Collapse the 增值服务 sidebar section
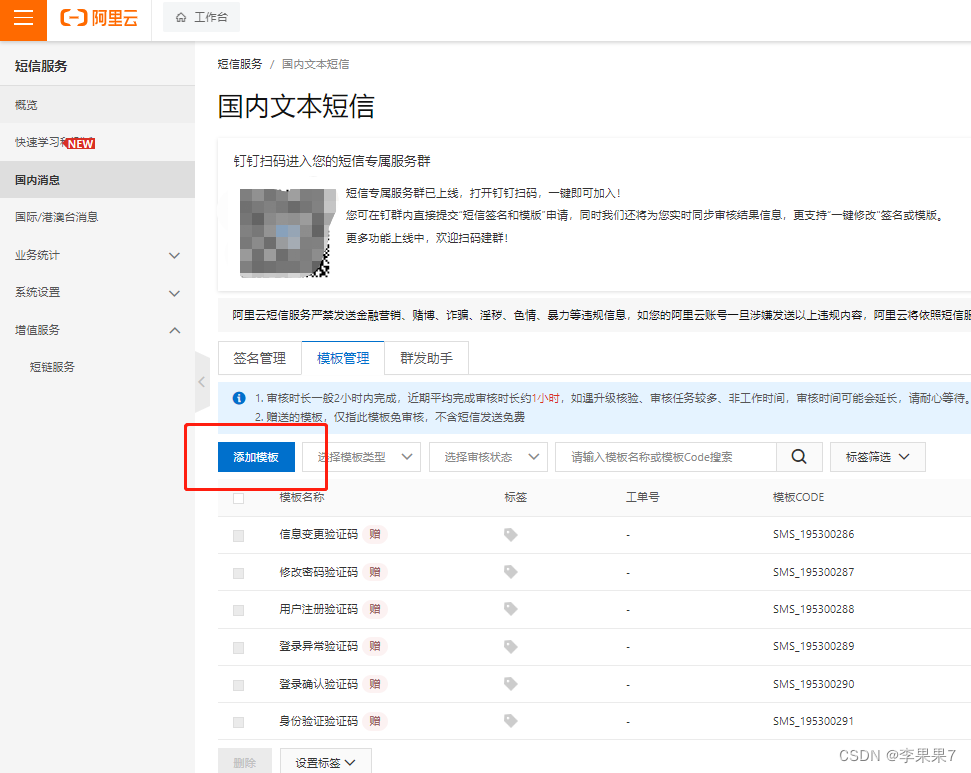This screenshot has height=773, width=971. pyautogui.click(x=97, y=330)
